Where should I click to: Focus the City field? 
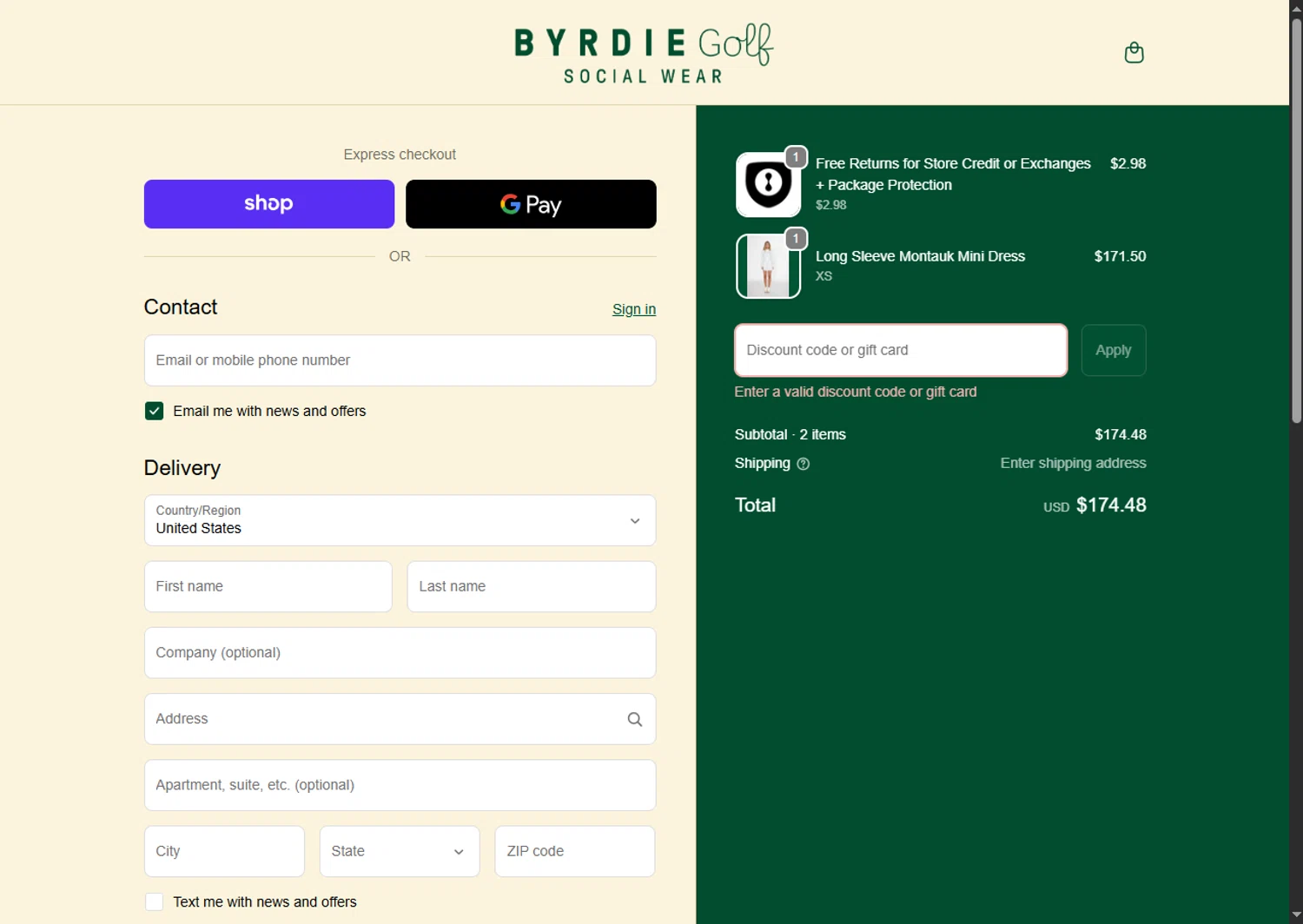pyautogui.click(x=224, y=851)
